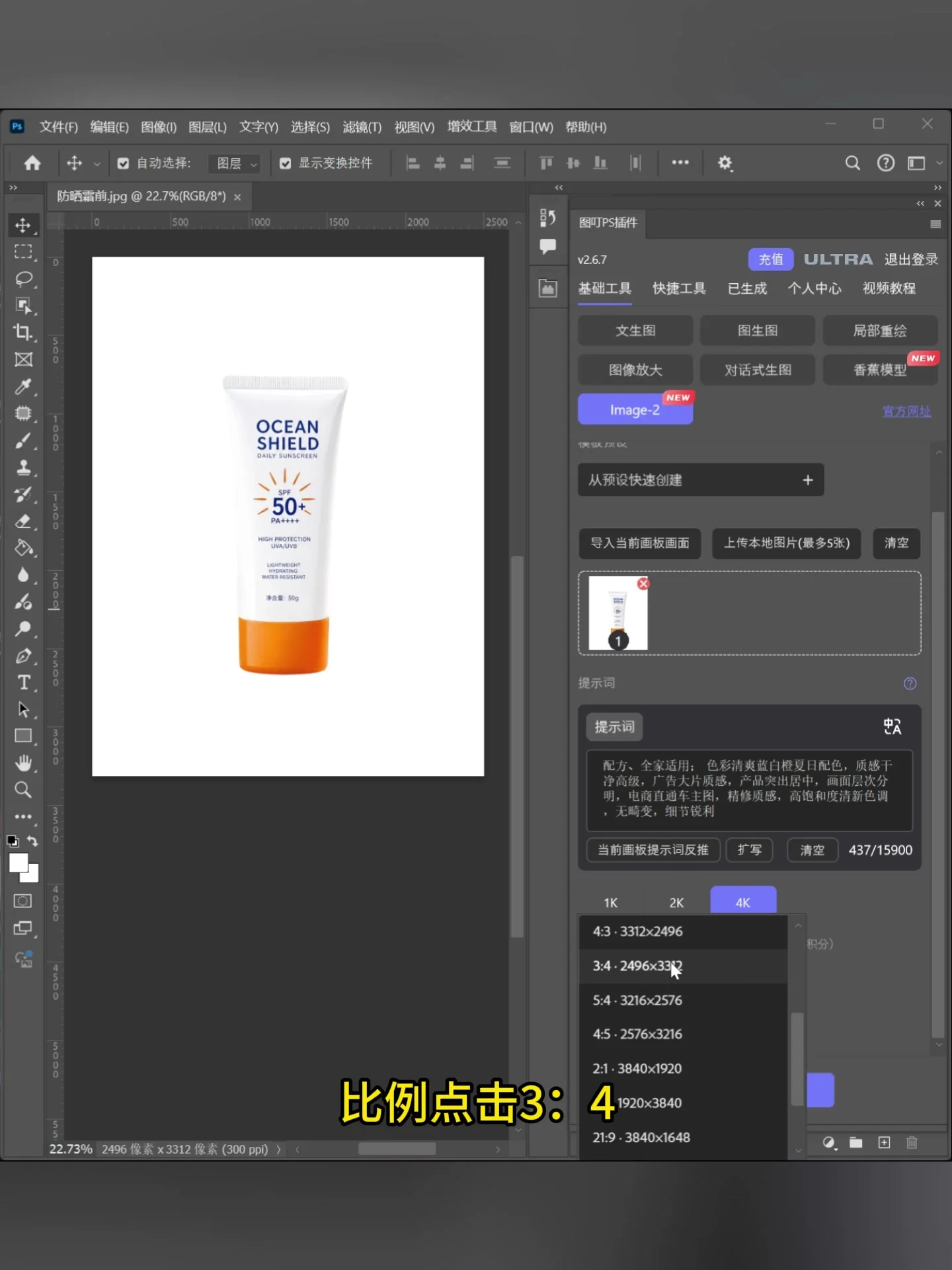Select the Eyedropper tool
Screen dimensions: 952x1270
click(x=23, y=386)
